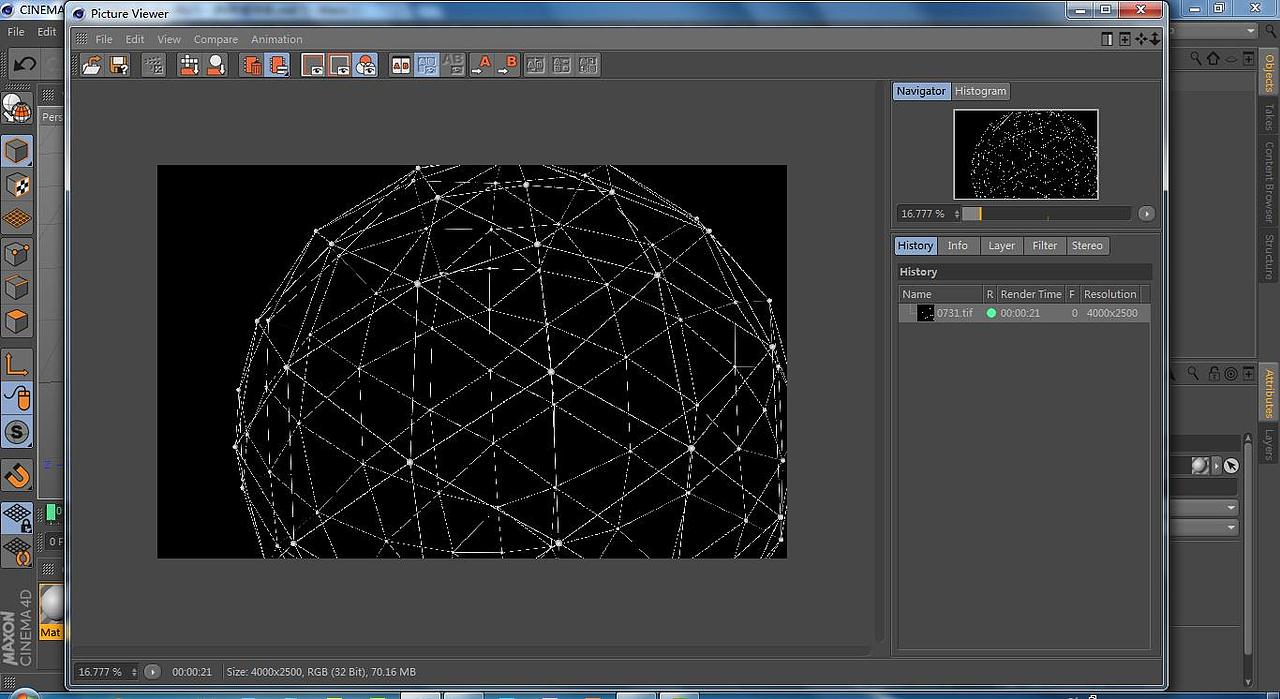The height and width of the screenshot is (699, 1280).
Task: Toggle Enable Snap magnet icon
Action: (17, 475)
